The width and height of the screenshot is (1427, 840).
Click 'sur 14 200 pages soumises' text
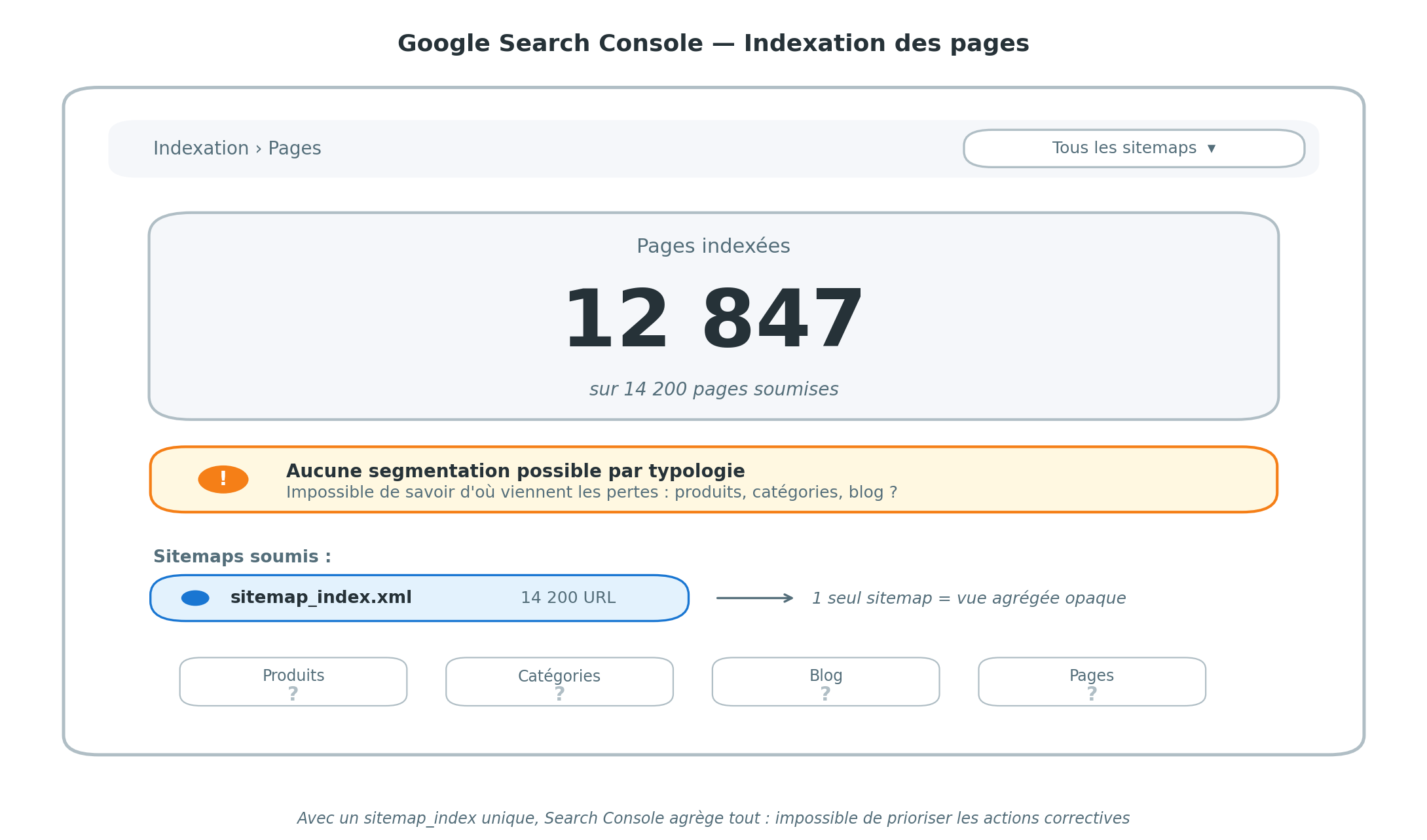[x=714, y=390]
